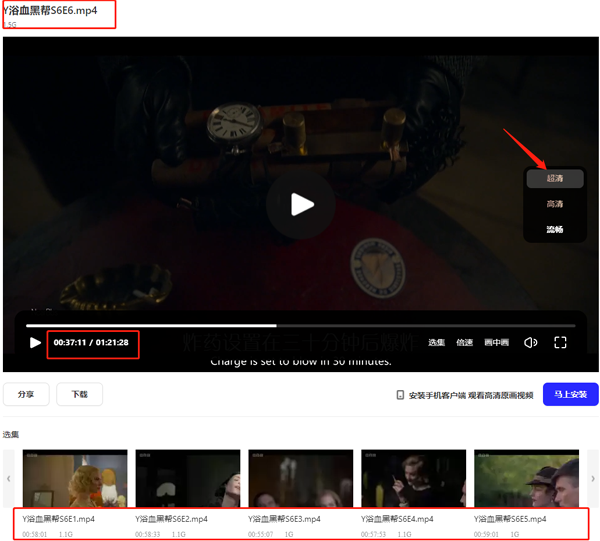The image size is (600, 541).
Task: Toggle the volume speaker icon
Action: coord(530,342)
